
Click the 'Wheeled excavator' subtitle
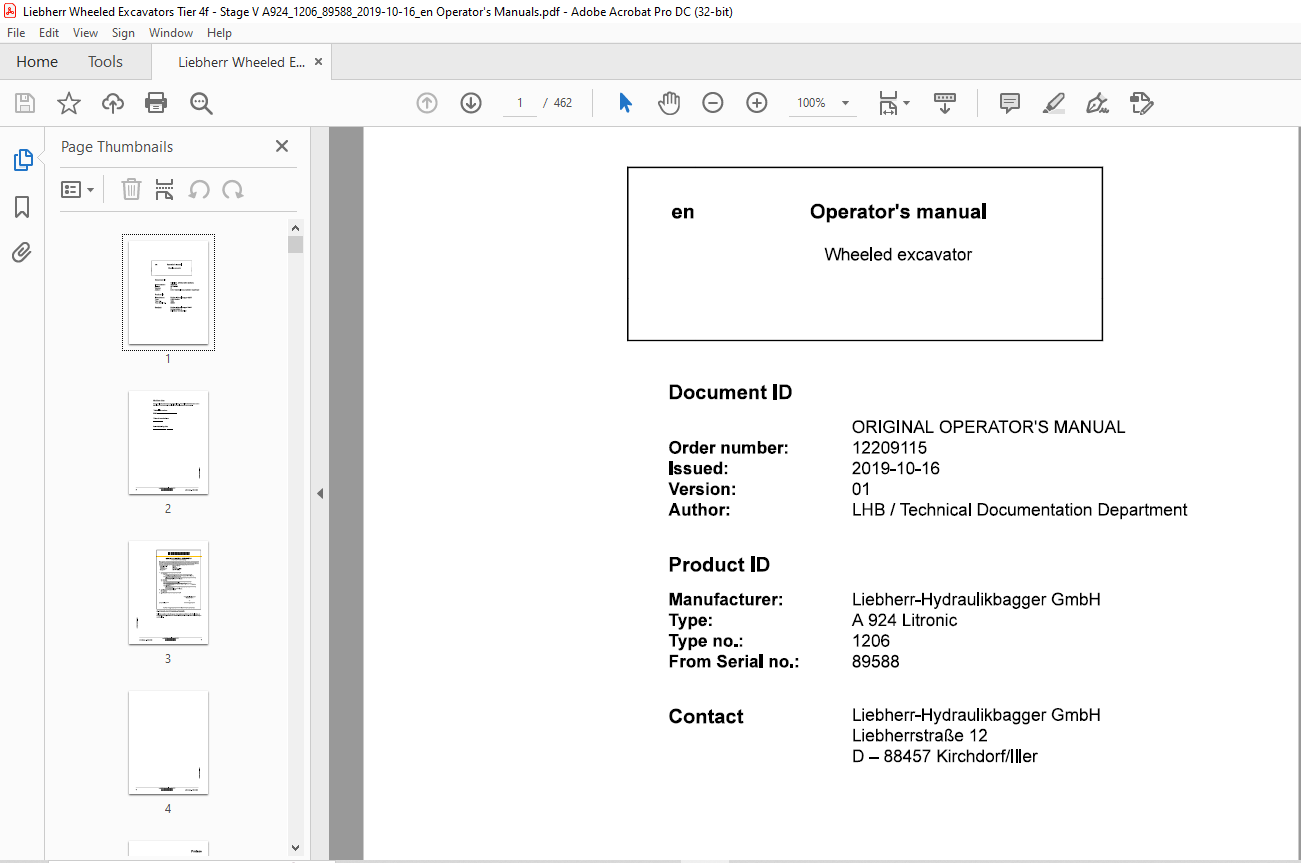pyautogui.click(x=898, y=255)
